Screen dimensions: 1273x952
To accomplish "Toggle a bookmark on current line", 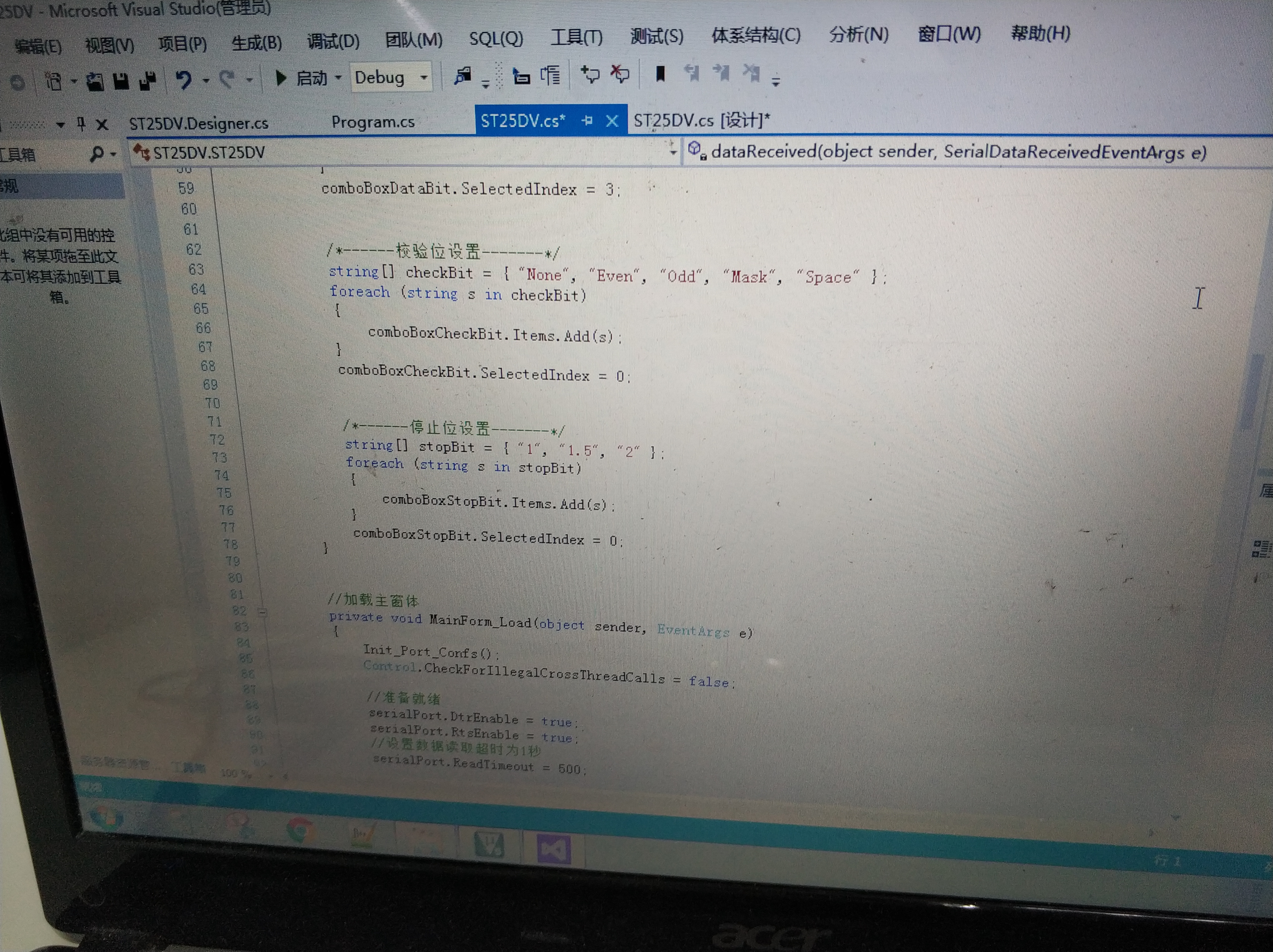I will click(x=660, y=74).
